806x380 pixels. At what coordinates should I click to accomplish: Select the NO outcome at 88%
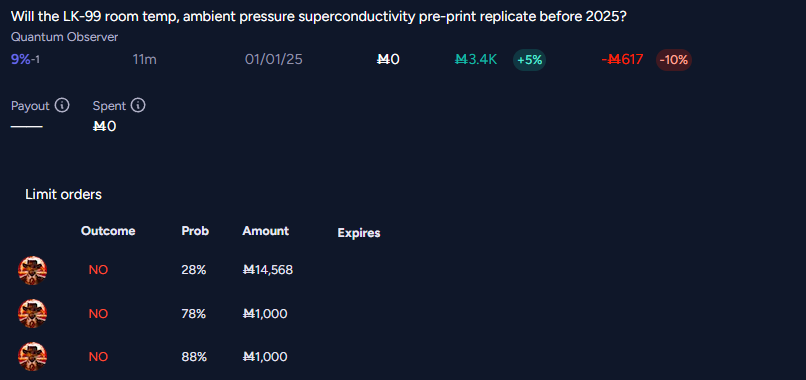point(98,357)
